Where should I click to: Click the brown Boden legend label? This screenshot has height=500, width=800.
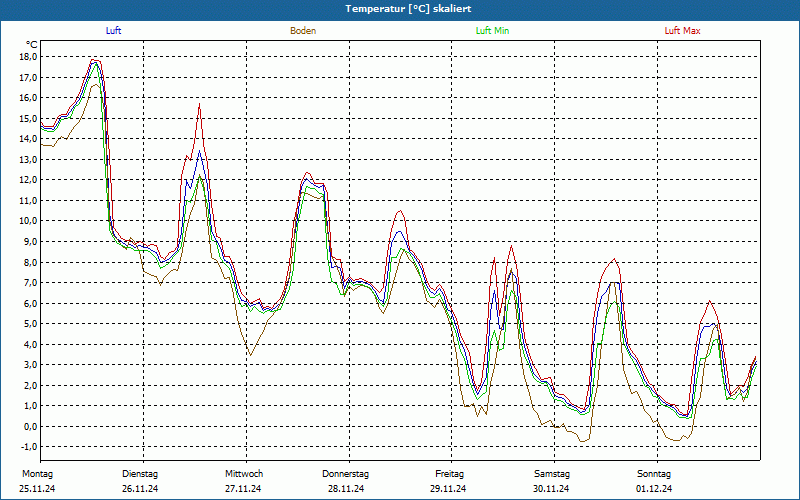point(303,31)
